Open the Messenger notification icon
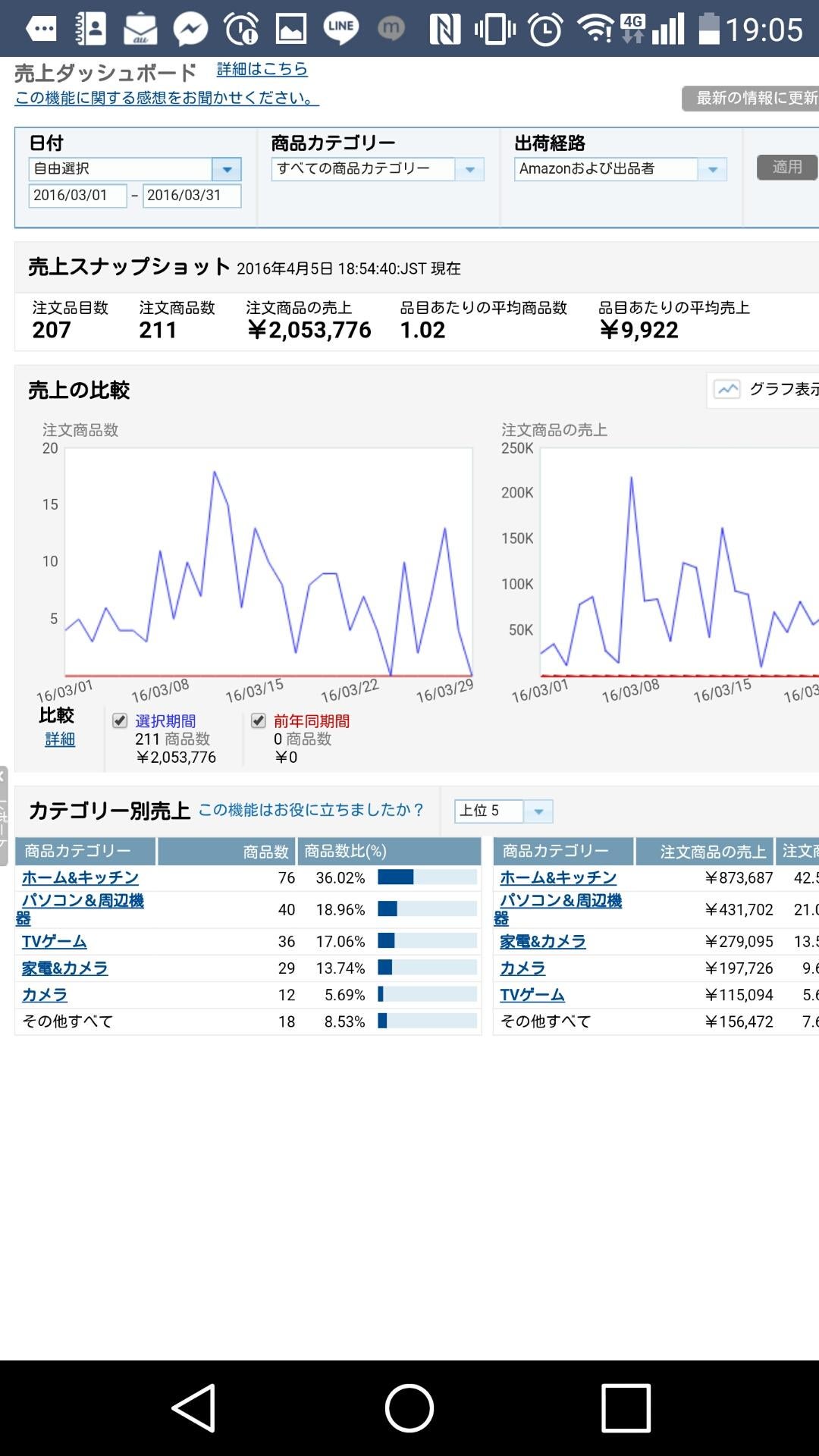The image size is (819, 1456). (190, 30)
